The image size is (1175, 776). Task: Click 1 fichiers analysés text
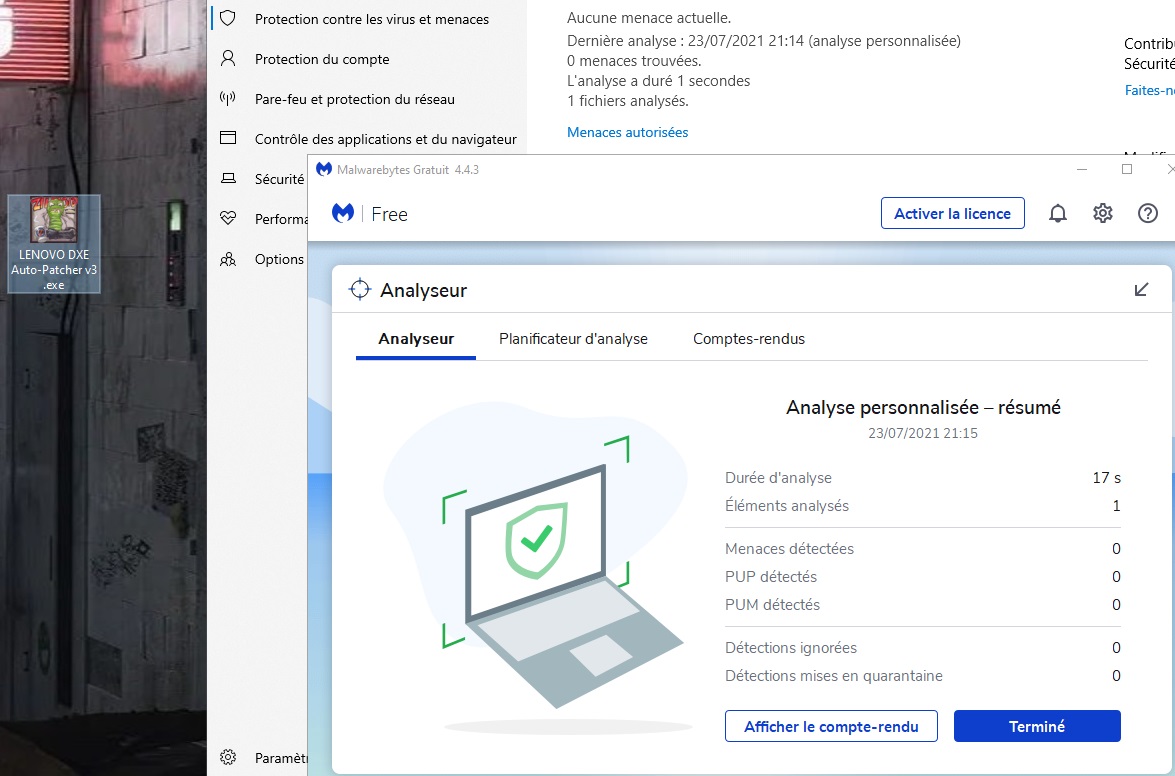pyautogui.click(x=628, y=100)
